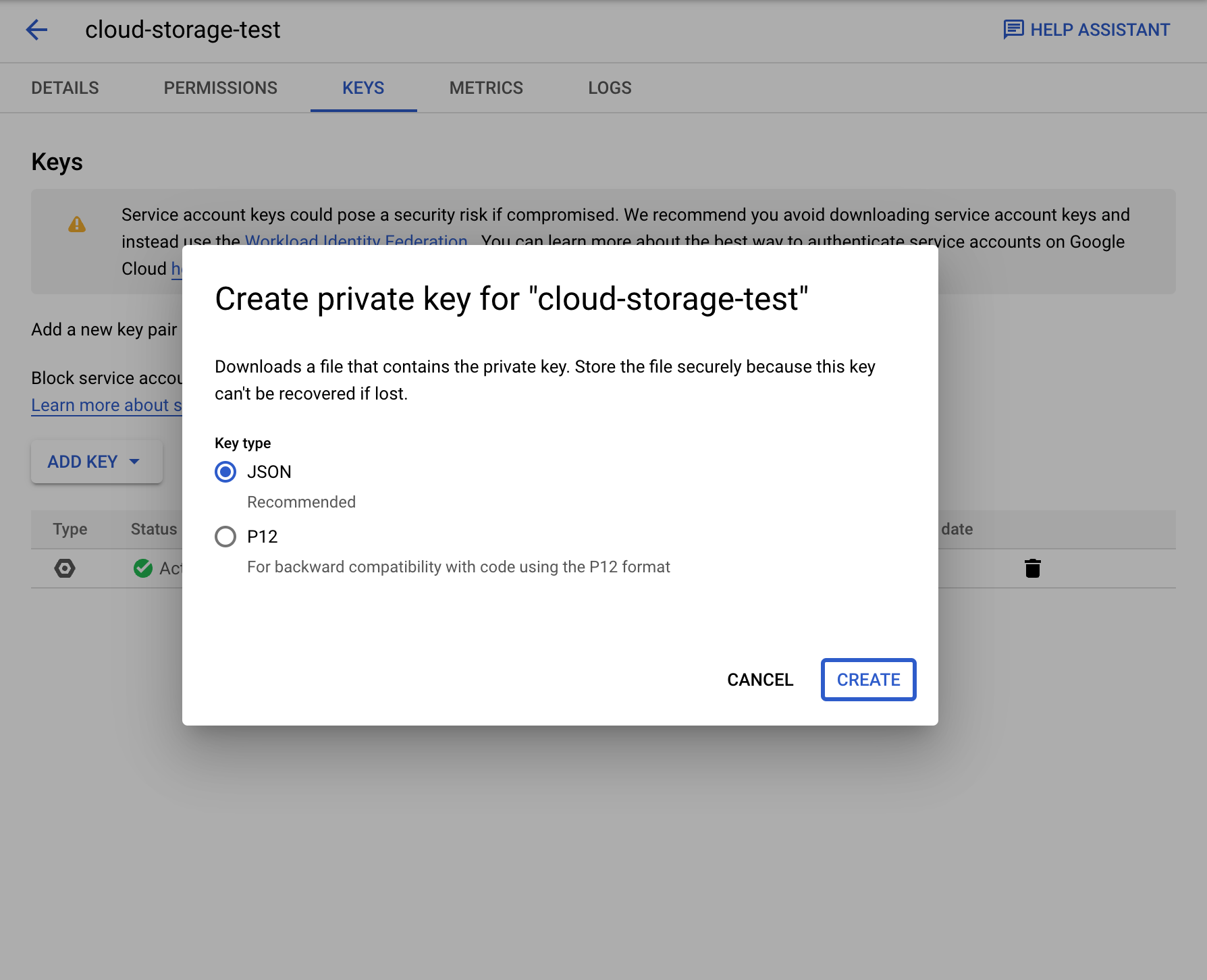Viewport: 1207px width, 980px height.
Task: Click the Status column header
Action: tap(154, 529)
